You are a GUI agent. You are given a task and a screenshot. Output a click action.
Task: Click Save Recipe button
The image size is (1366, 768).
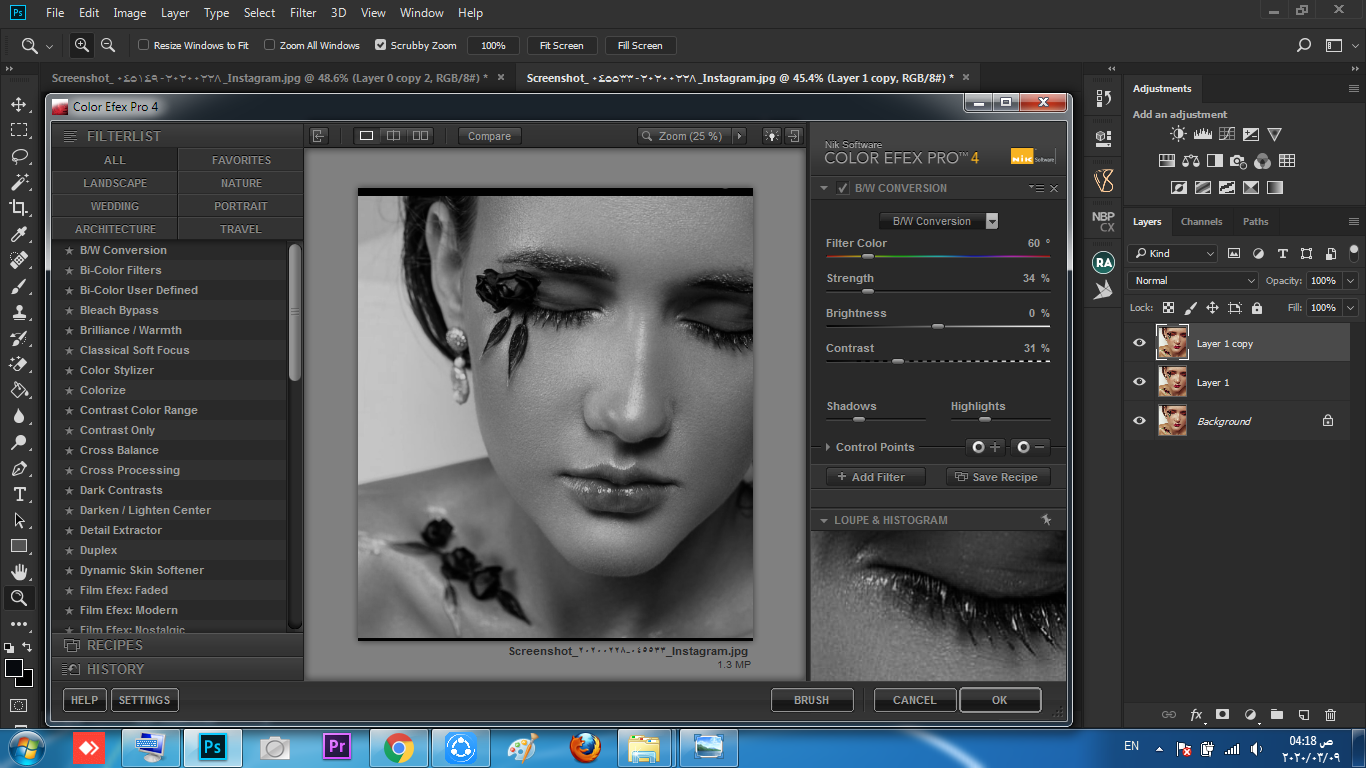click(x=998, y=477)
